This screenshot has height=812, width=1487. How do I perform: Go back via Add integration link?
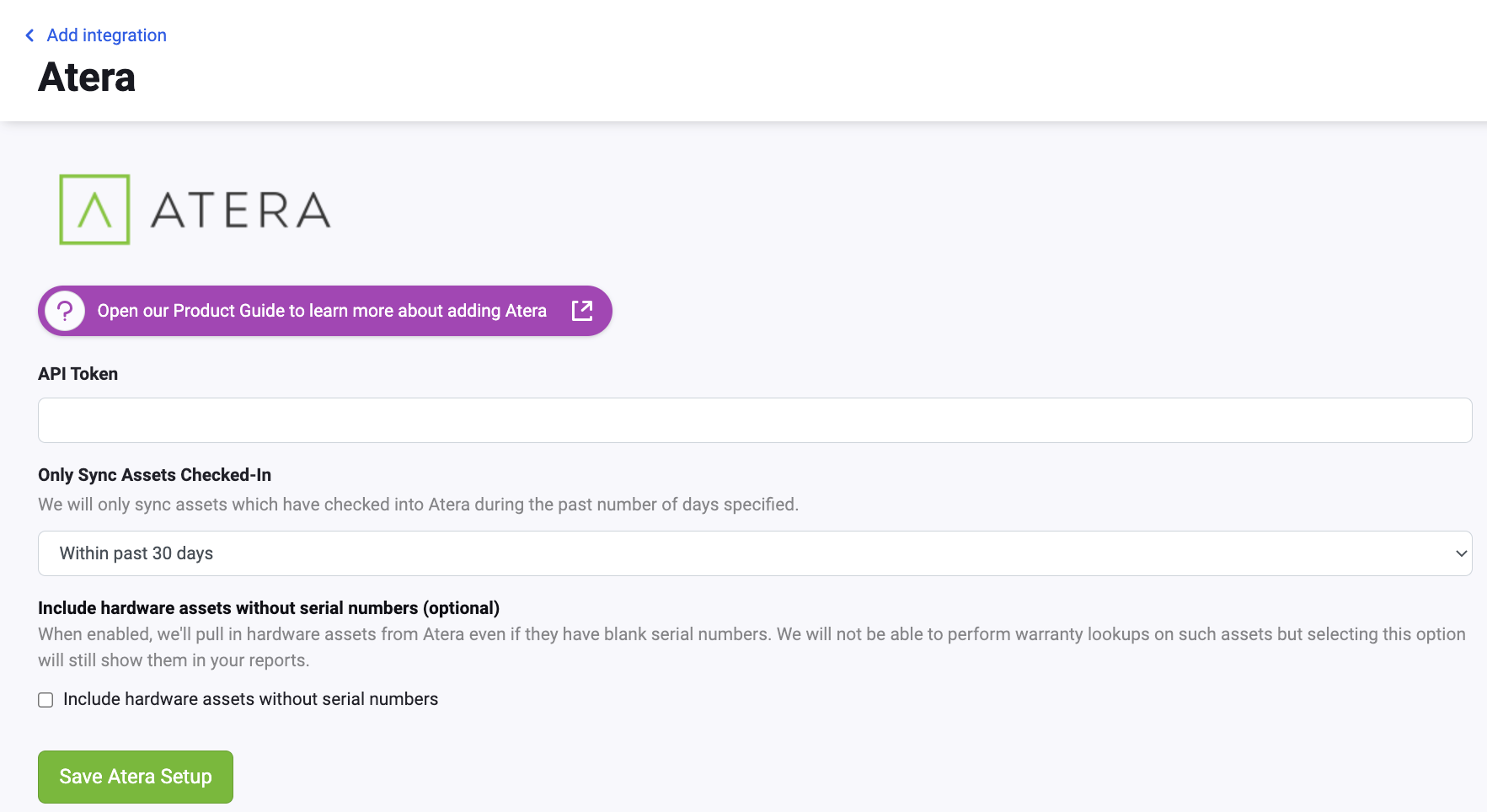(106, 35)
